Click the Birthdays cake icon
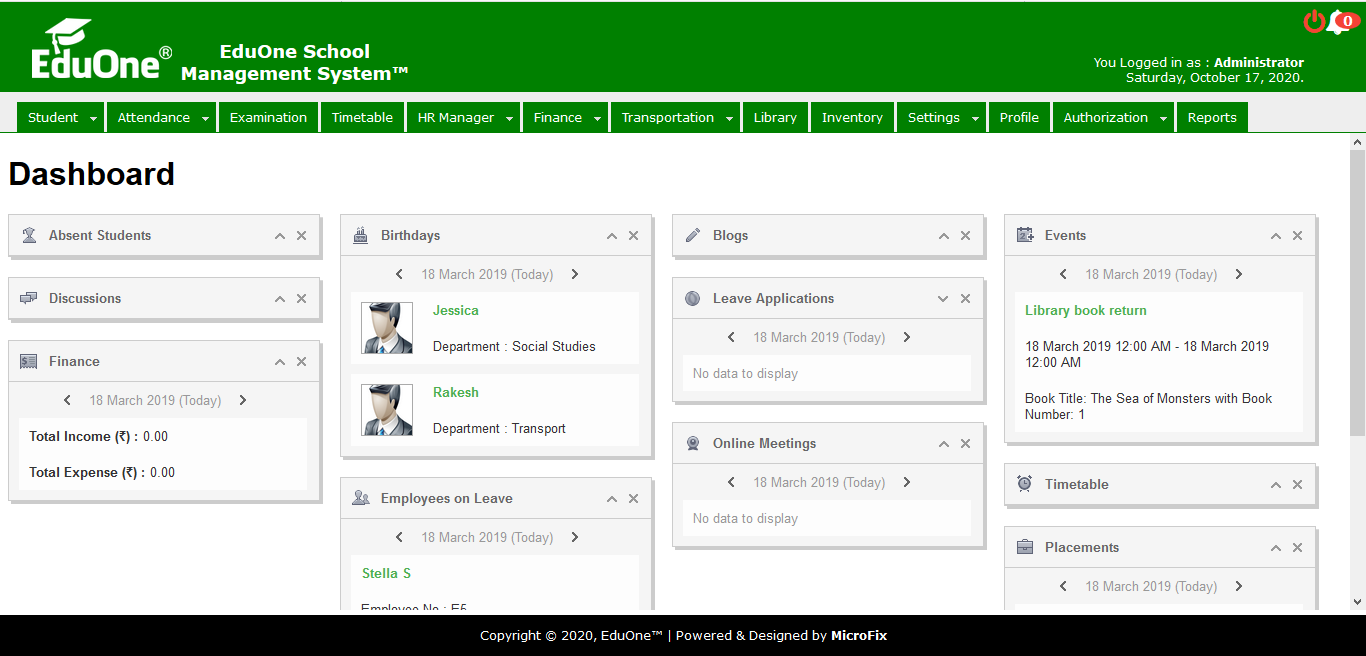Viewport: 1366px width, 656px height. tap(361, 236)
